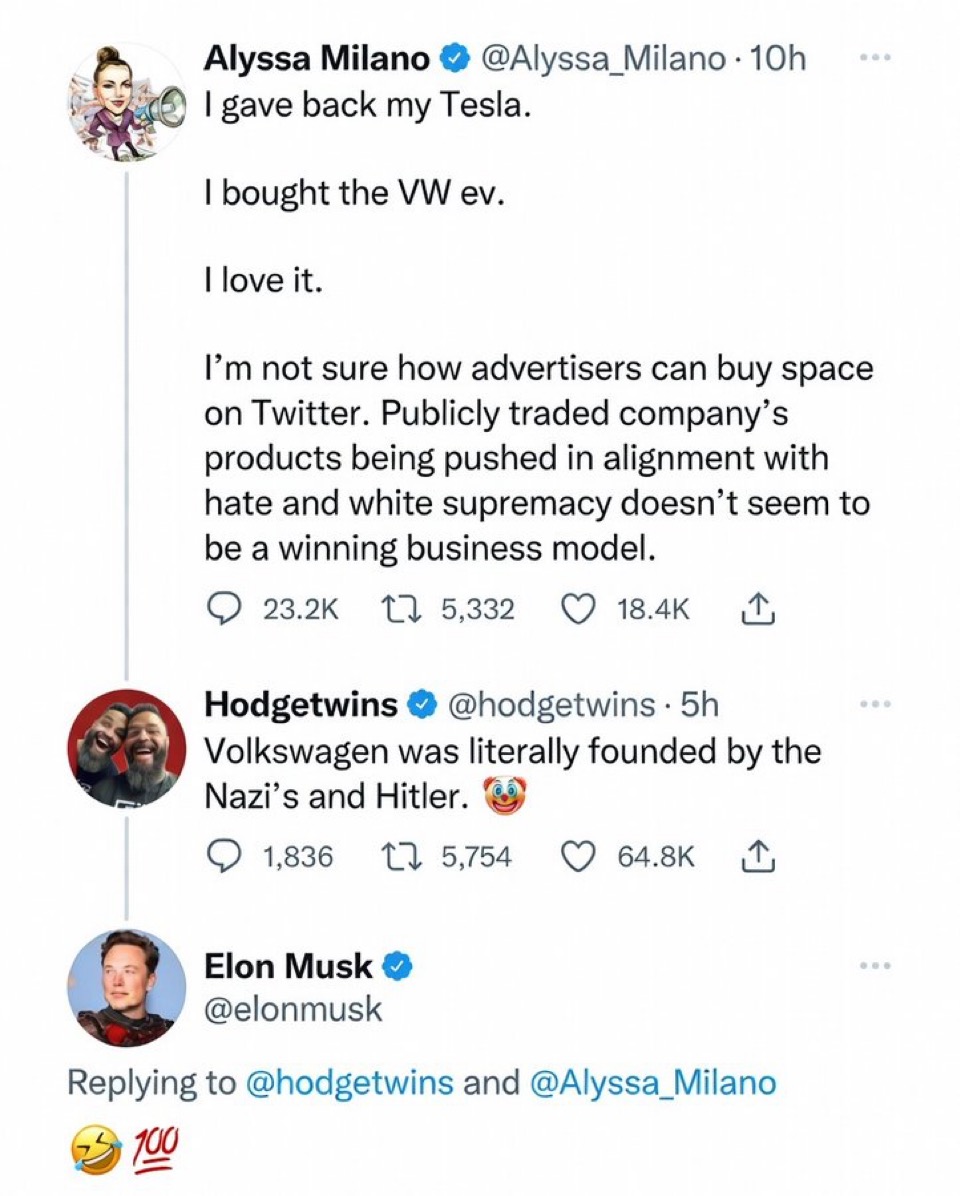
Task: Open the Elon Musk display name
Action: coord(288,966)
